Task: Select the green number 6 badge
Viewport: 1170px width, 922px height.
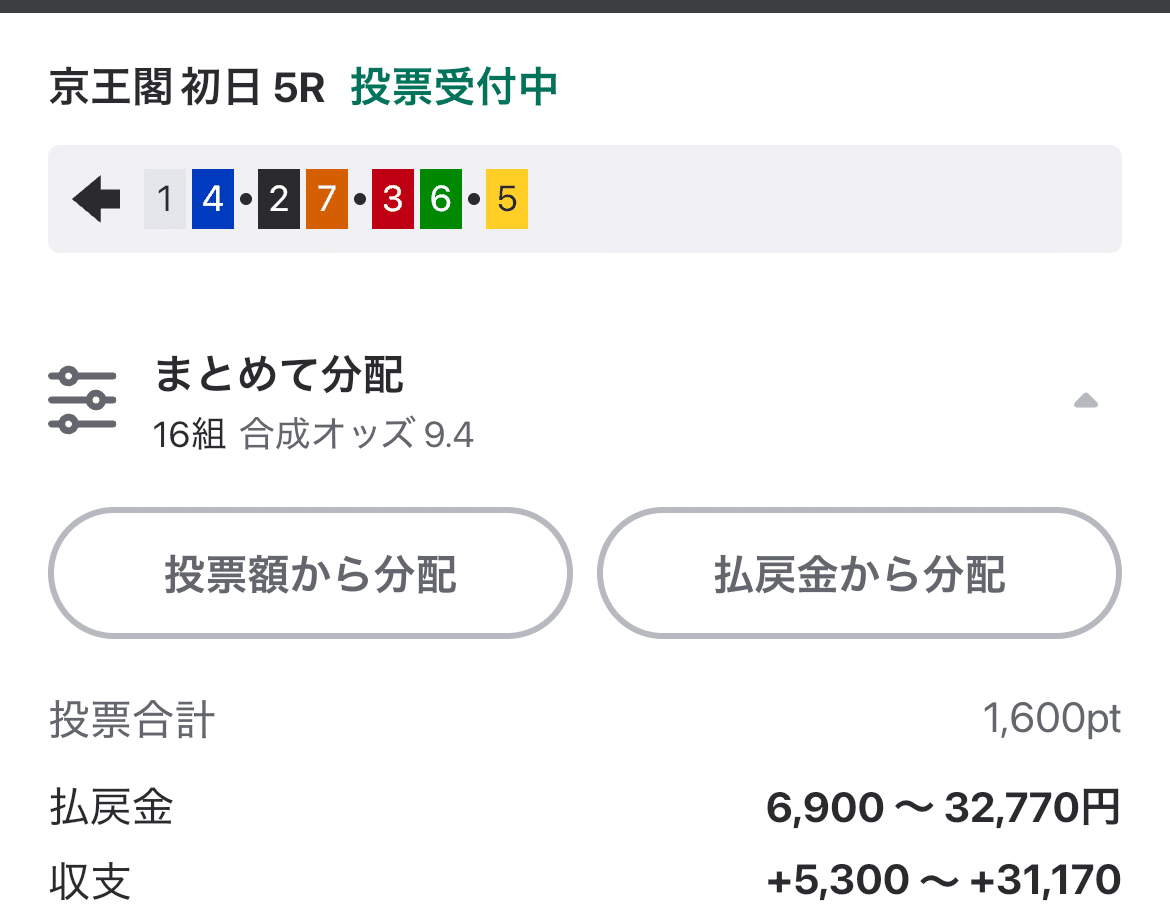Action: [x=440, y=199]
